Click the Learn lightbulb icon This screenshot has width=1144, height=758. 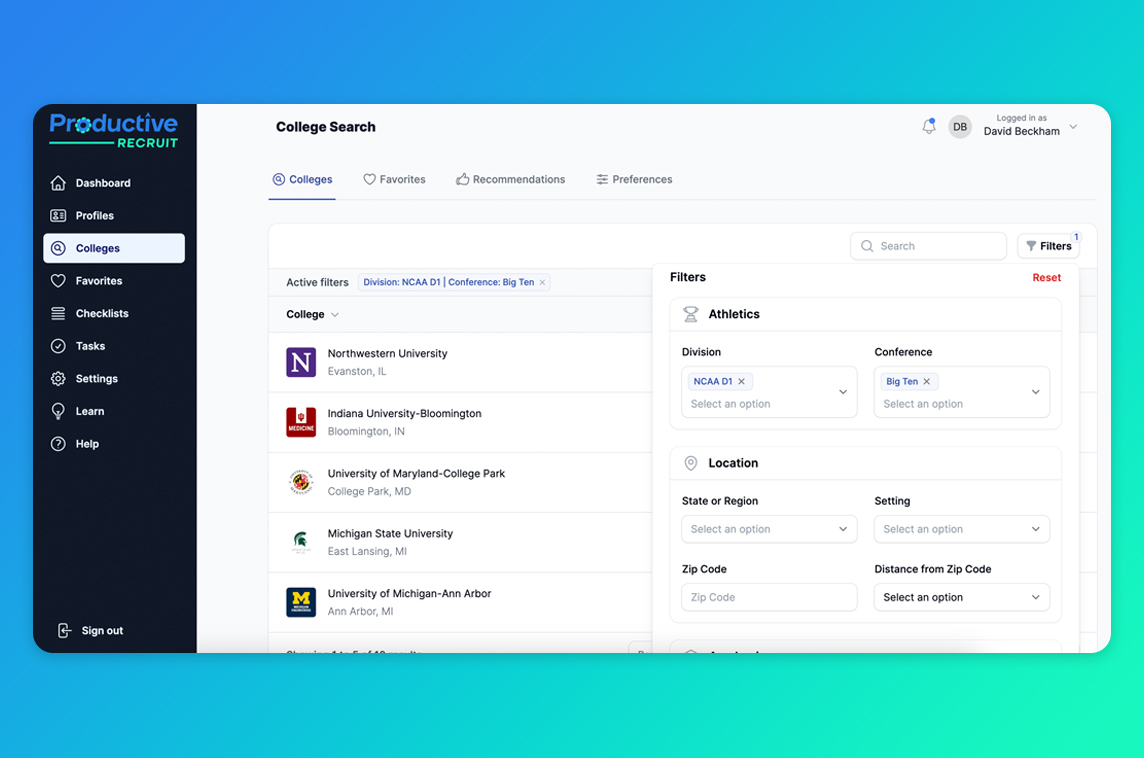pos(58,411)
